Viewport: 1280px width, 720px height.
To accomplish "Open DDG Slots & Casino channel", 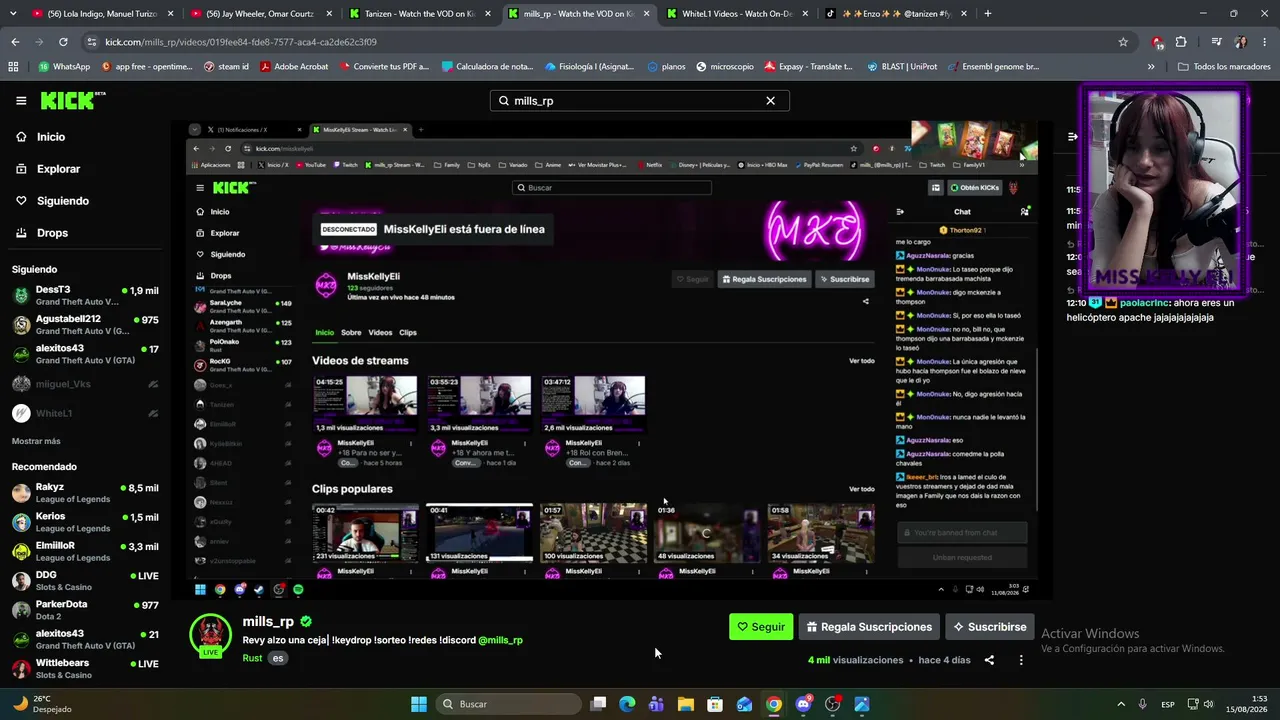I will pos(85,581).
